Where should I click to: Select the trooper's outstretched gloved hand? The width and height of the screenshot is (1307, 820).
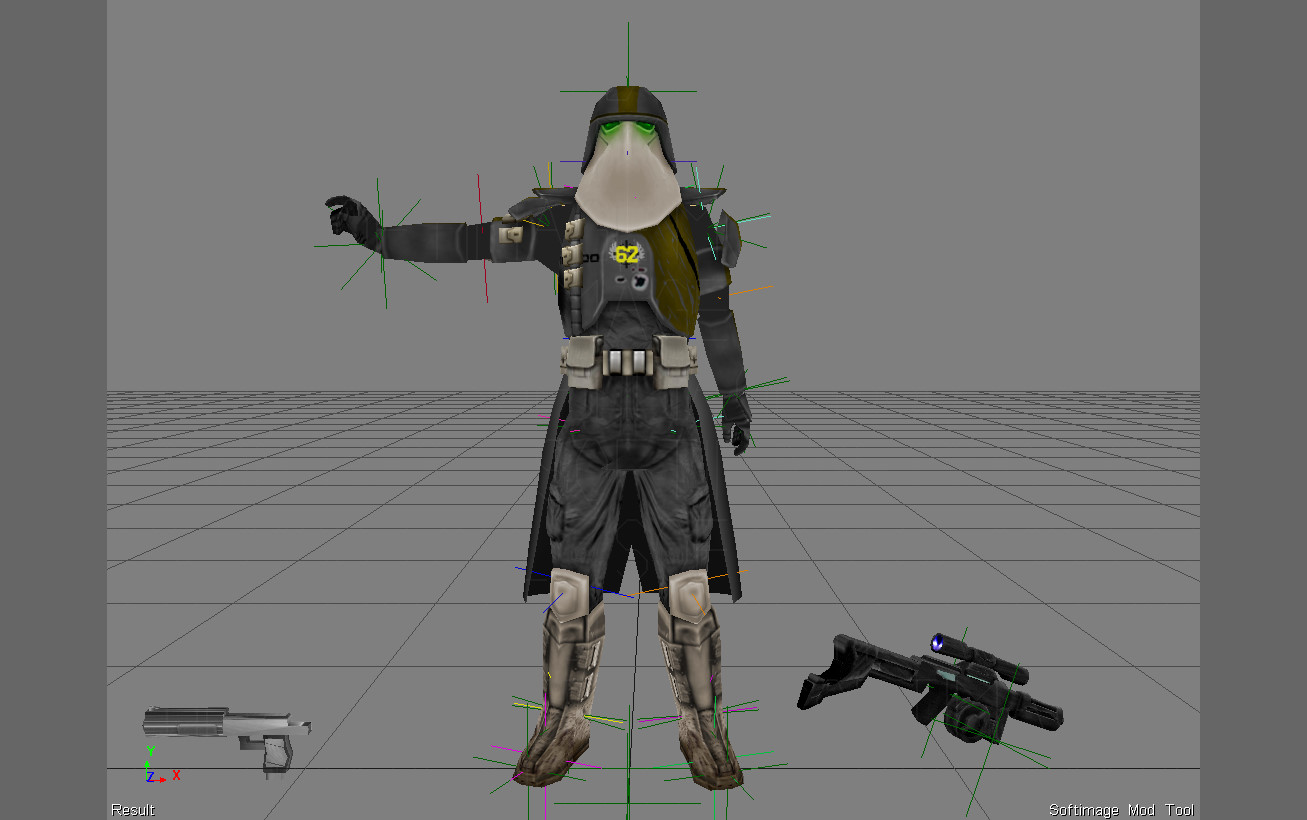tap(352, 222)
